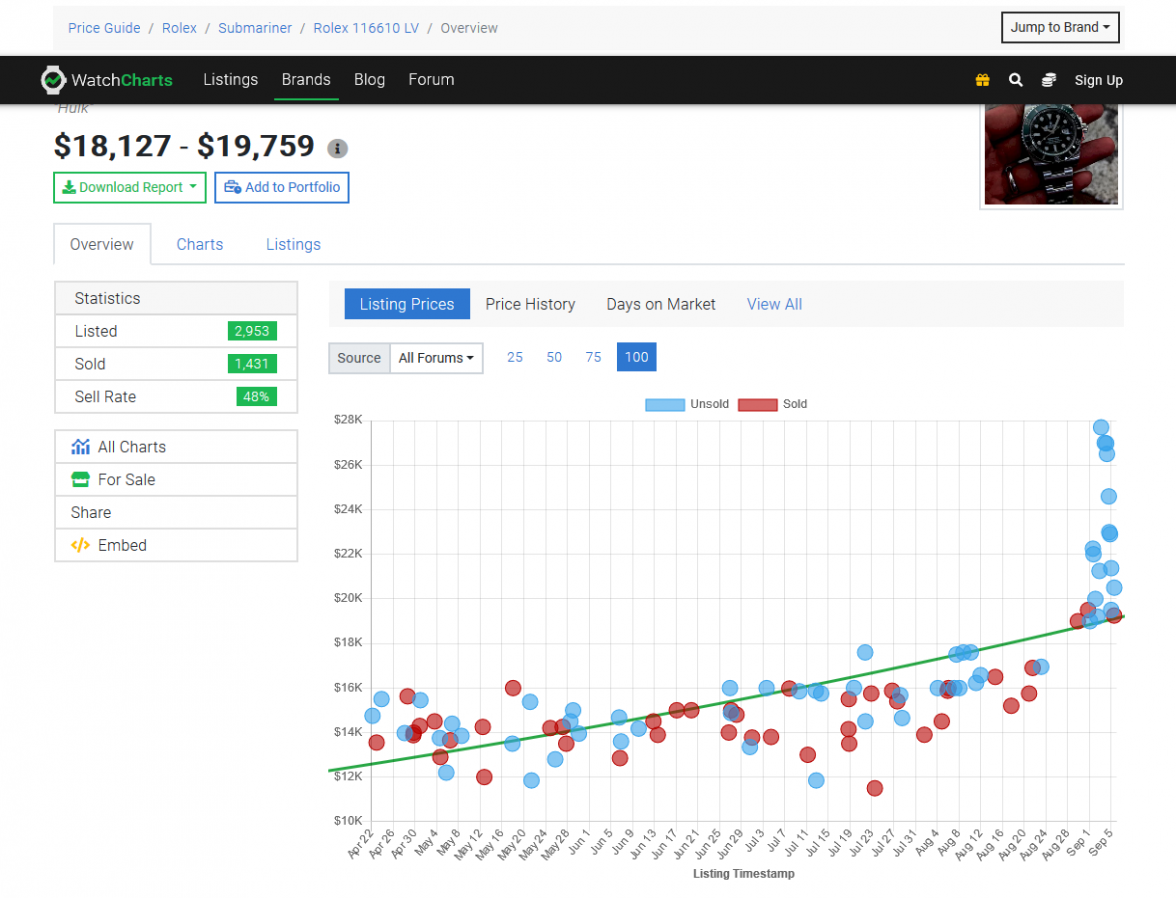The width and height of the screenshot is (1176, 898).
Task: Switch to the Charts tab
Action: pos(200,245)
